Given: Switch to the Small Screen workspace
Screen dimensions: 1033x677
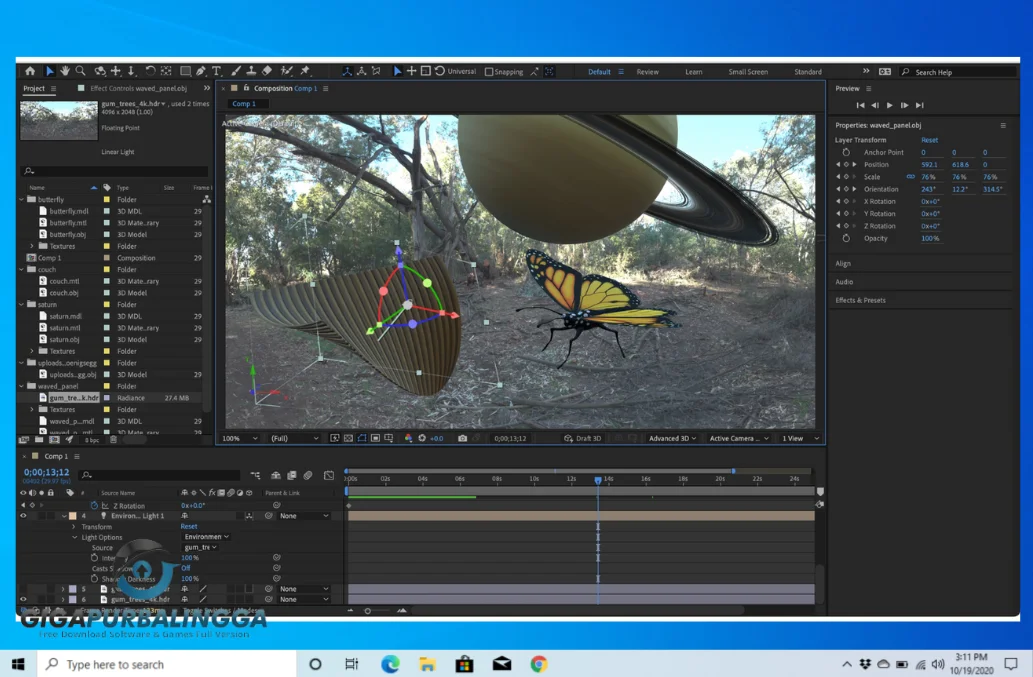Looking at the screenshot, I should (x=748, y=72).
